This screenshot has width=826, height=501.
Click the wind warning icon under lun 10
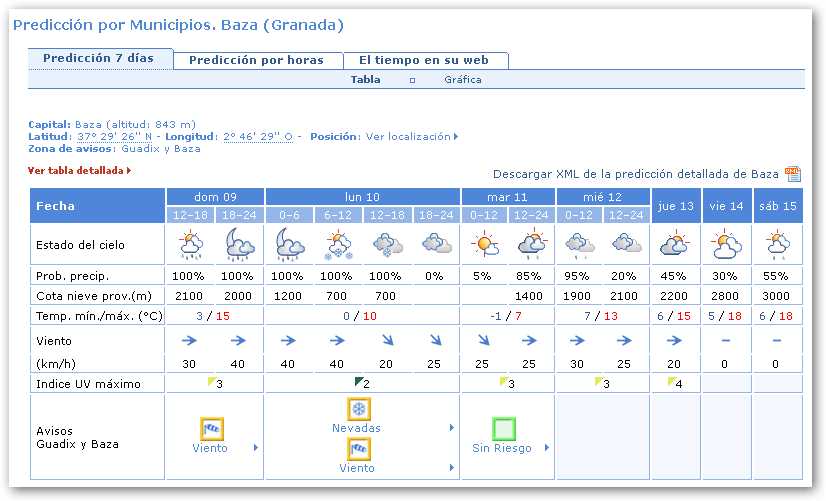pos(358,449)
